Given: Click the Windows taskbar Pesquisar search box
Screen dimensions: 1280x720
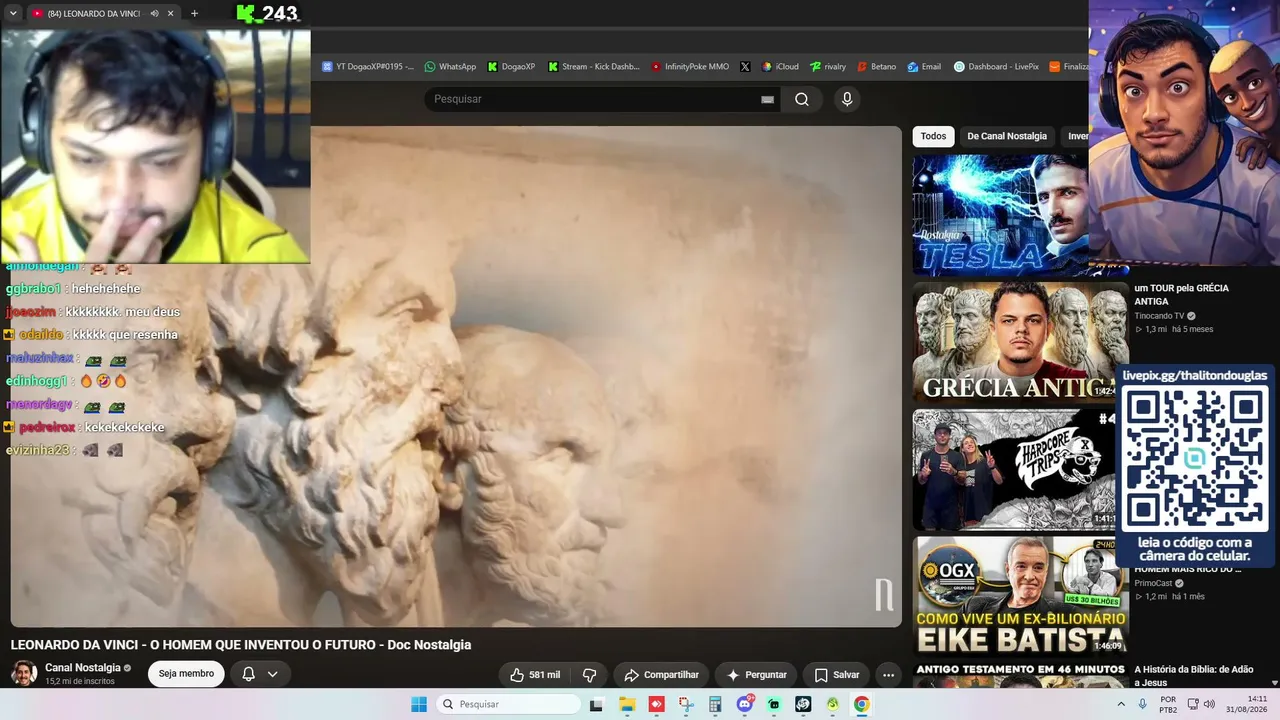Looking at the screenshot, I should click(x=507, y=704).
